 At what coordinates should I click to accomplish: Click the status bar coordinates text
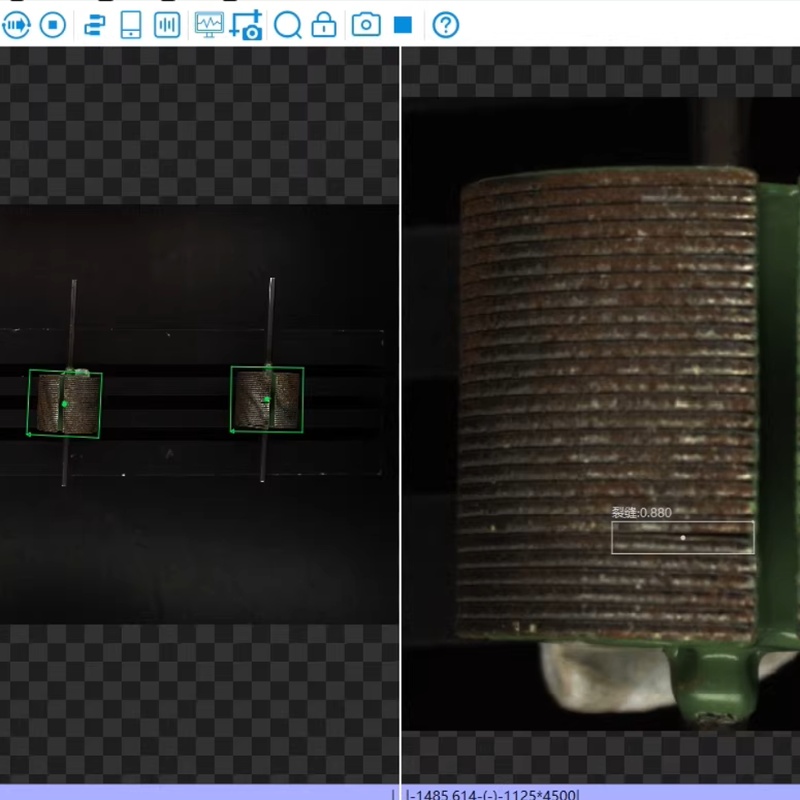coord(492,794)
